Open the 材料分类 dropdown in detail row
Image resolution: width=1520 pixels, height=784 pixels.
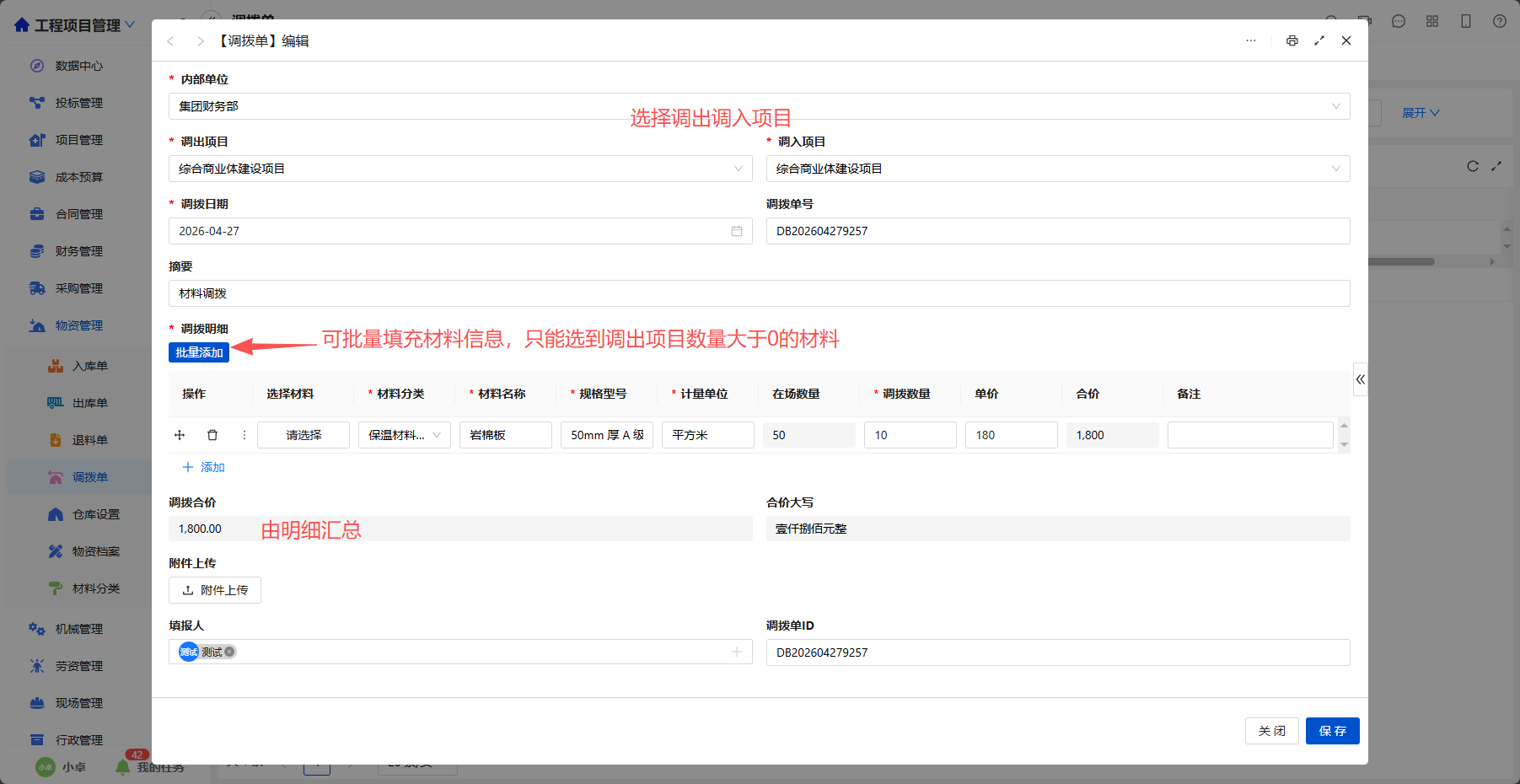pos(405,435)
